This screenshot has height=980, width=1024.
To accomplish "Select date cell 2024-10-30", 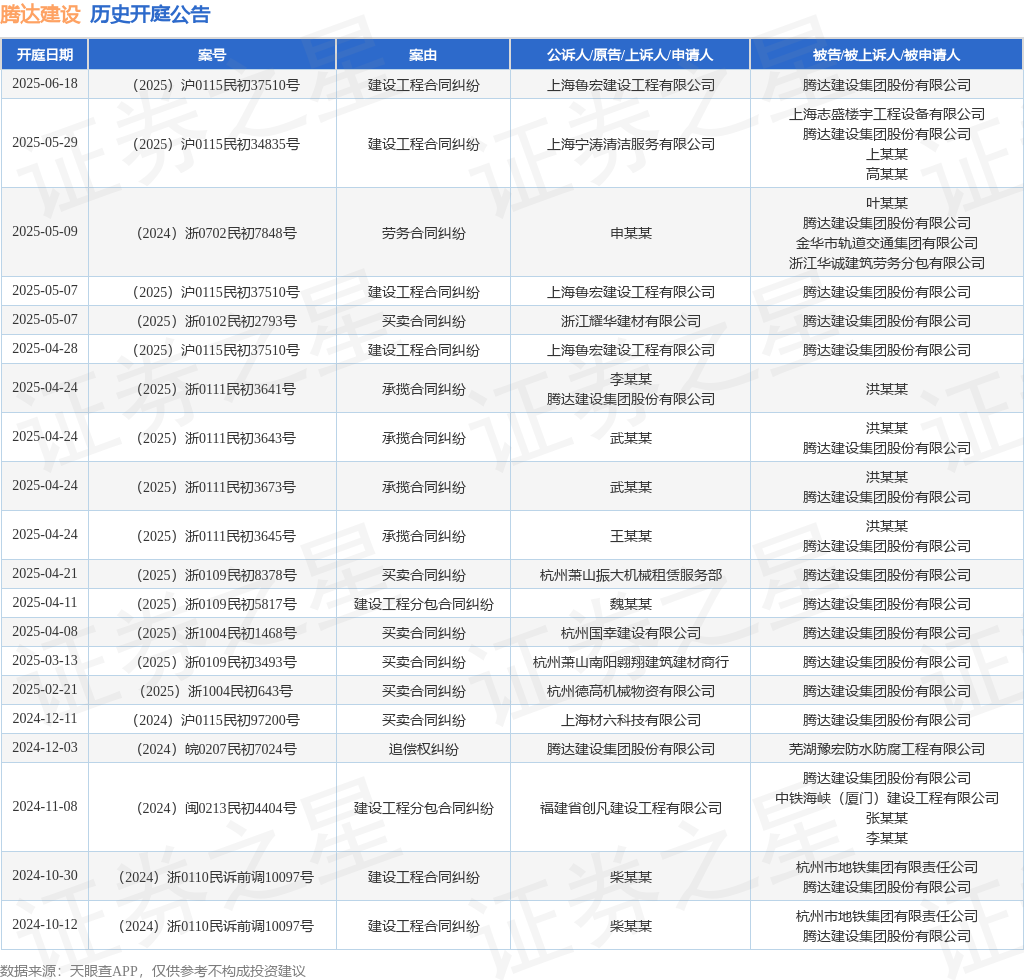I will point(44,876).
